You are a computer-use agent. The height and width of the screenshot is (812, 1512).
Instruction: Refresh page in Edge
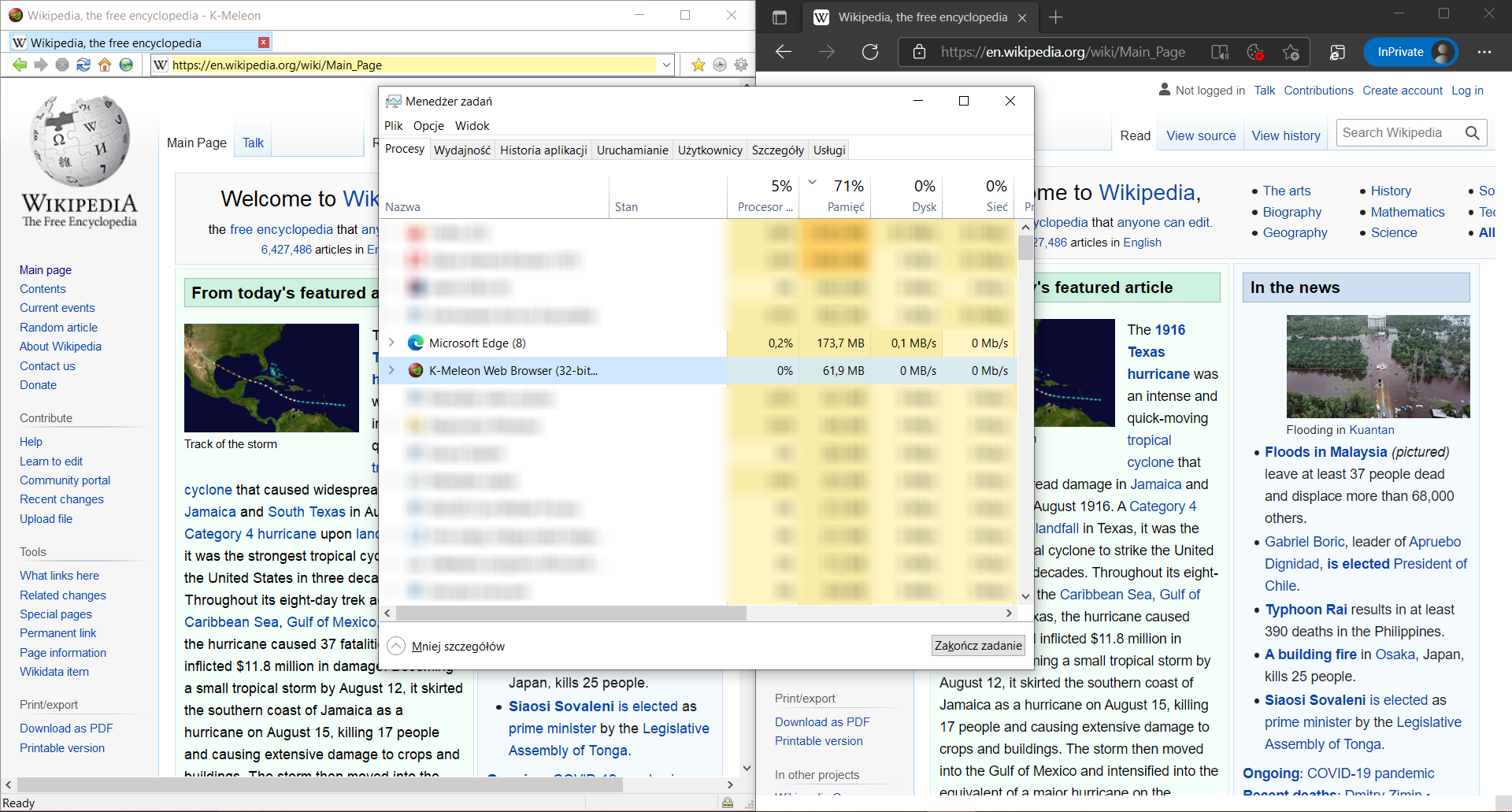click(870, 52)
